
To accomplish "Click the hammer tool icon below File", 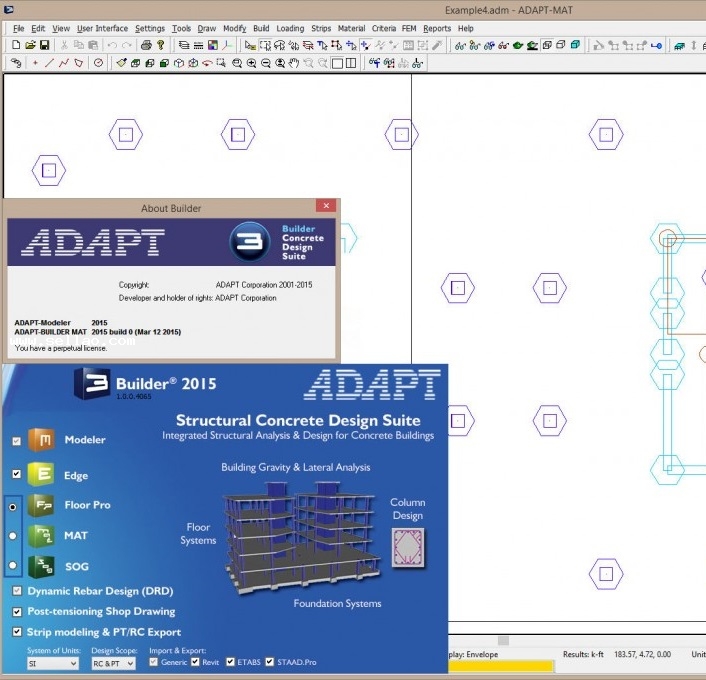I will tap(16, 63).
